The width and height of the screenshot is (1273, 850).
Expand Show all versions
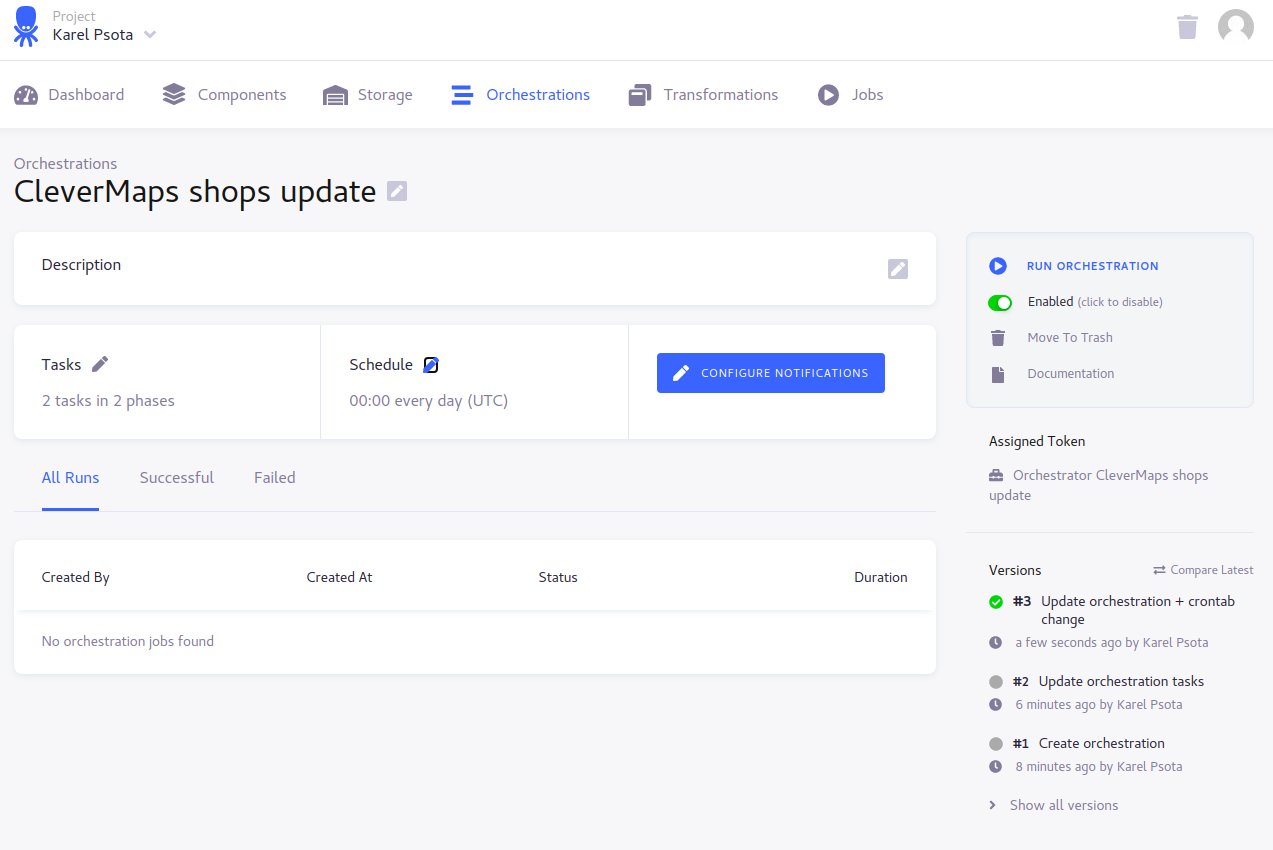click(x=1063, y=805)
